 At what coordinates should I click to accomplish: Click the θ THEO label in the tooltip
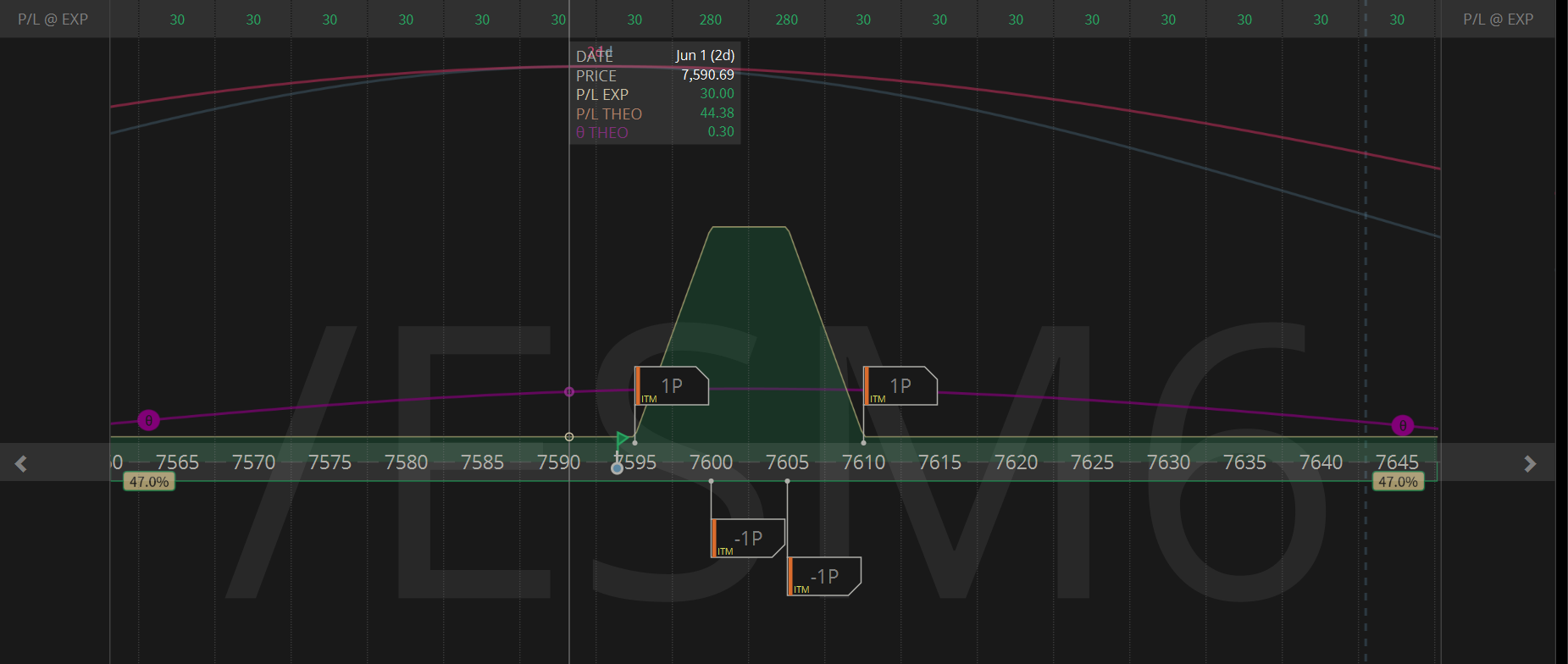tap(602, 132)
